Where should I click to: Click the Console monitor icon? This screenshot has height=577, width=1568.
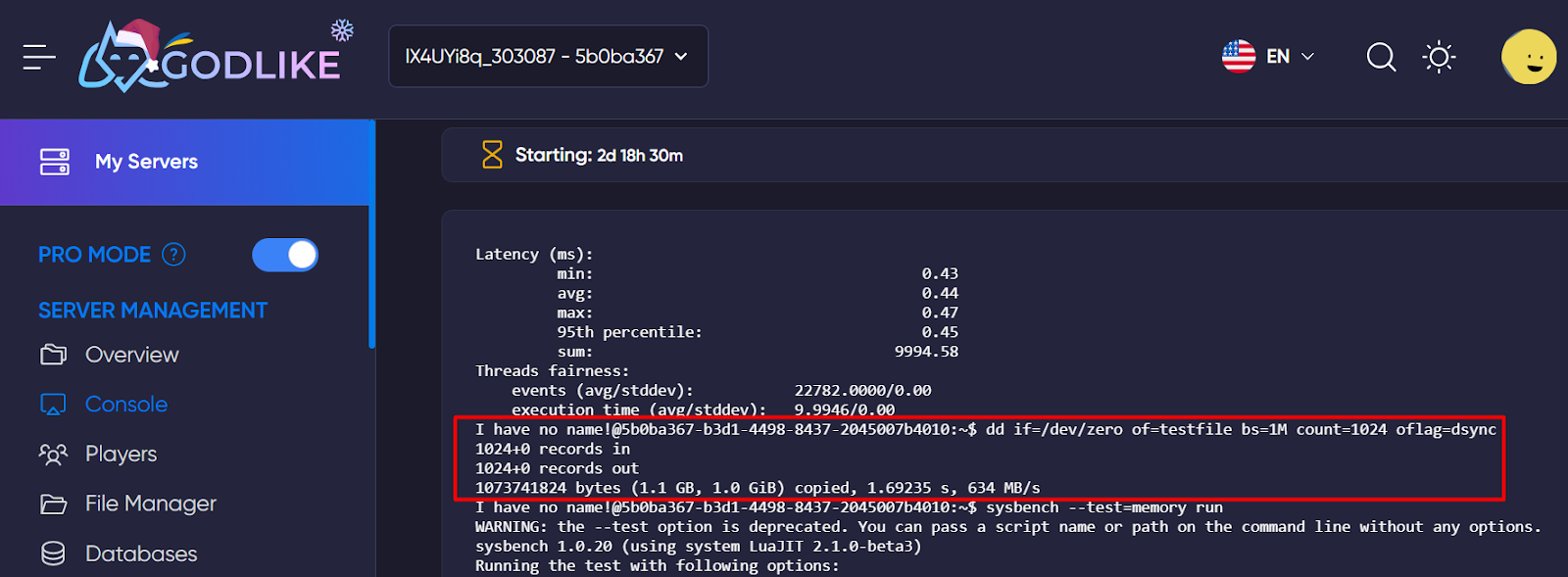tap(53, 405)
